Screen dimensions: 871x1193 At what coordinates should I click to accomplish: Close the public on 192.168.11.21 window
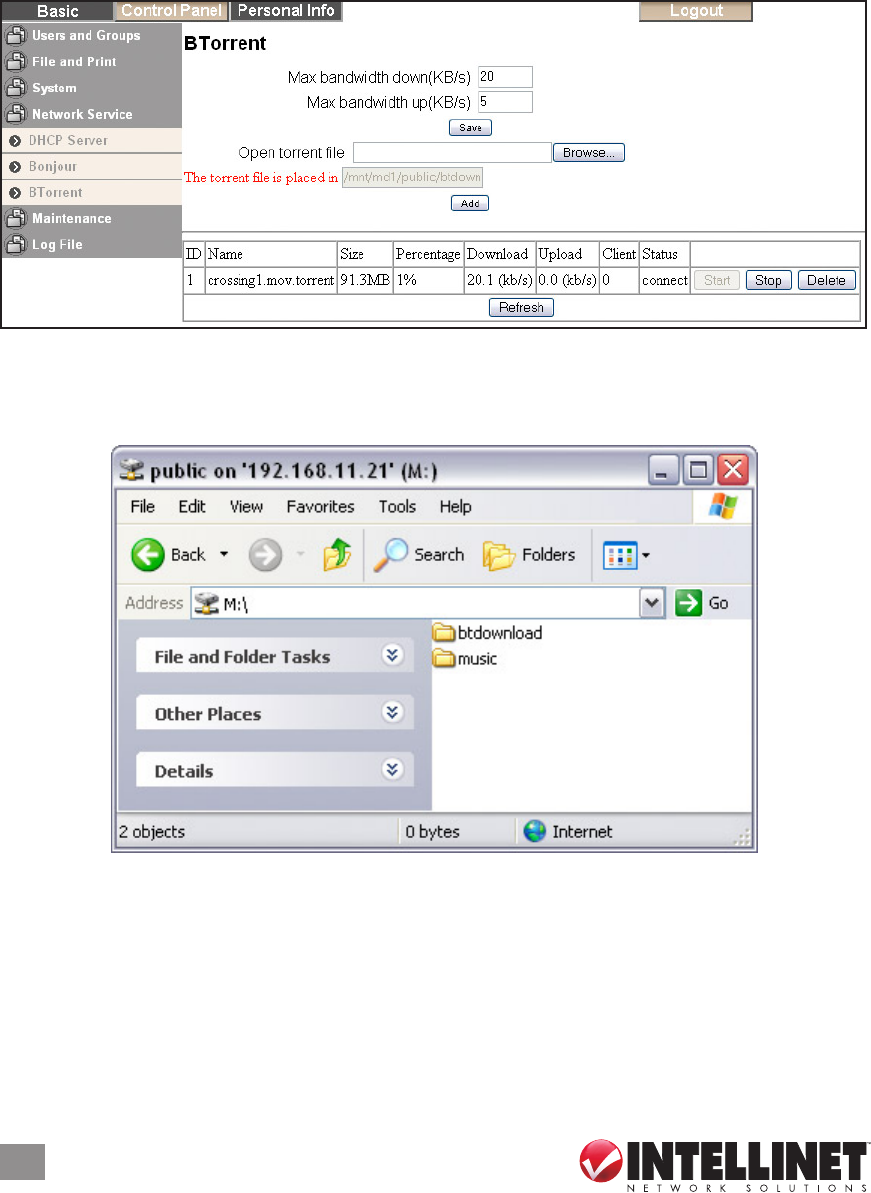733,469
